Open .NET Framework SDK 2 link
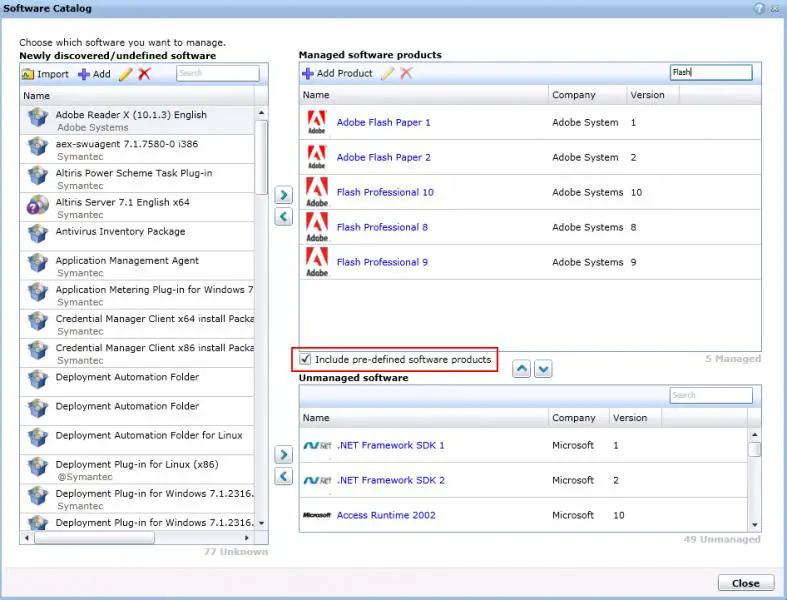Viewport: 787px width, 600px height. click(x=390, y=480)
